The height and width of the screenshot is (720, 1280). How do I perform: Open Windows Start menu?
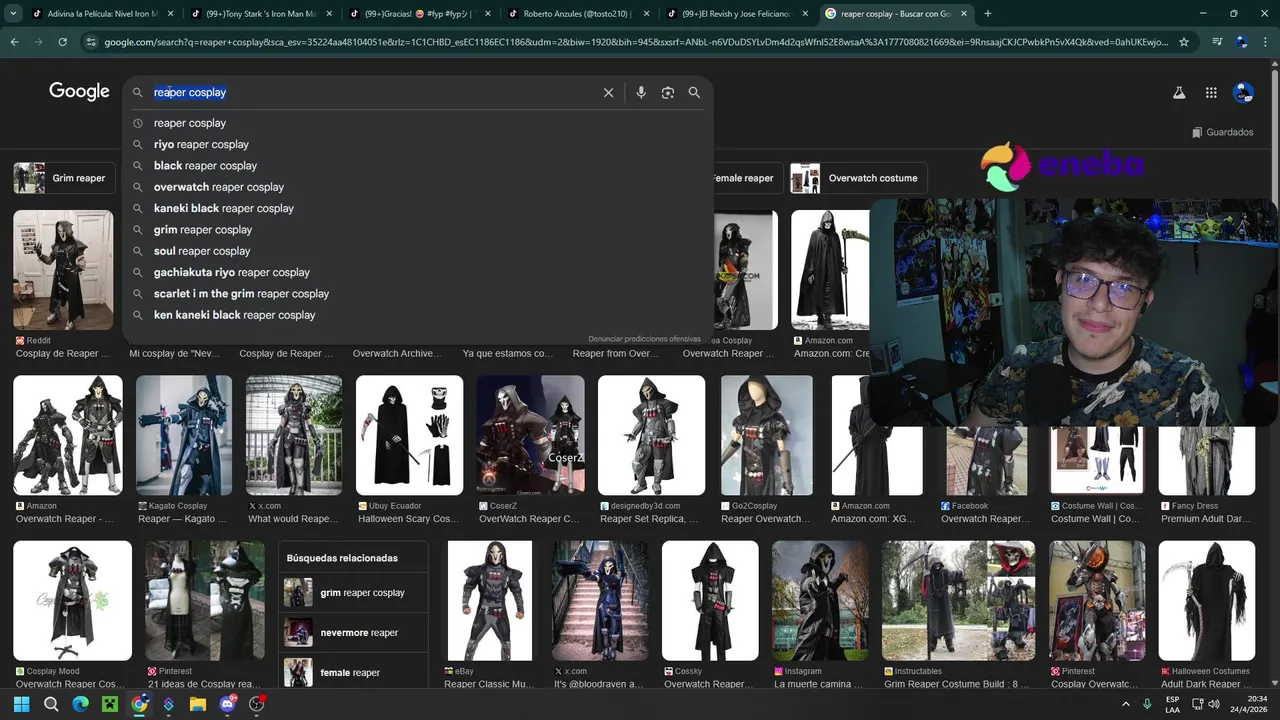(21, 704)
